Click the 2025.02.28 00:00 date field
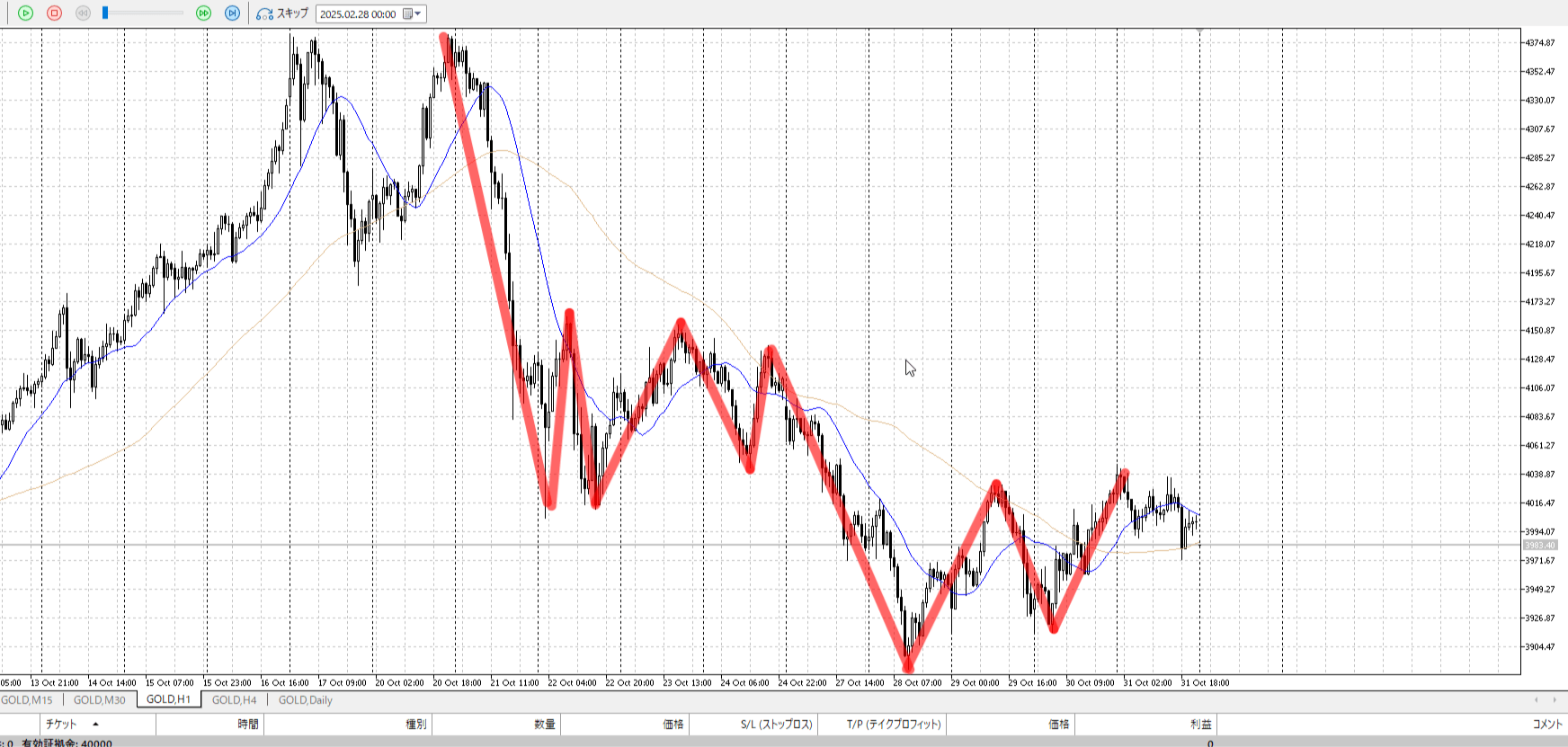 [x=358, y=14]
